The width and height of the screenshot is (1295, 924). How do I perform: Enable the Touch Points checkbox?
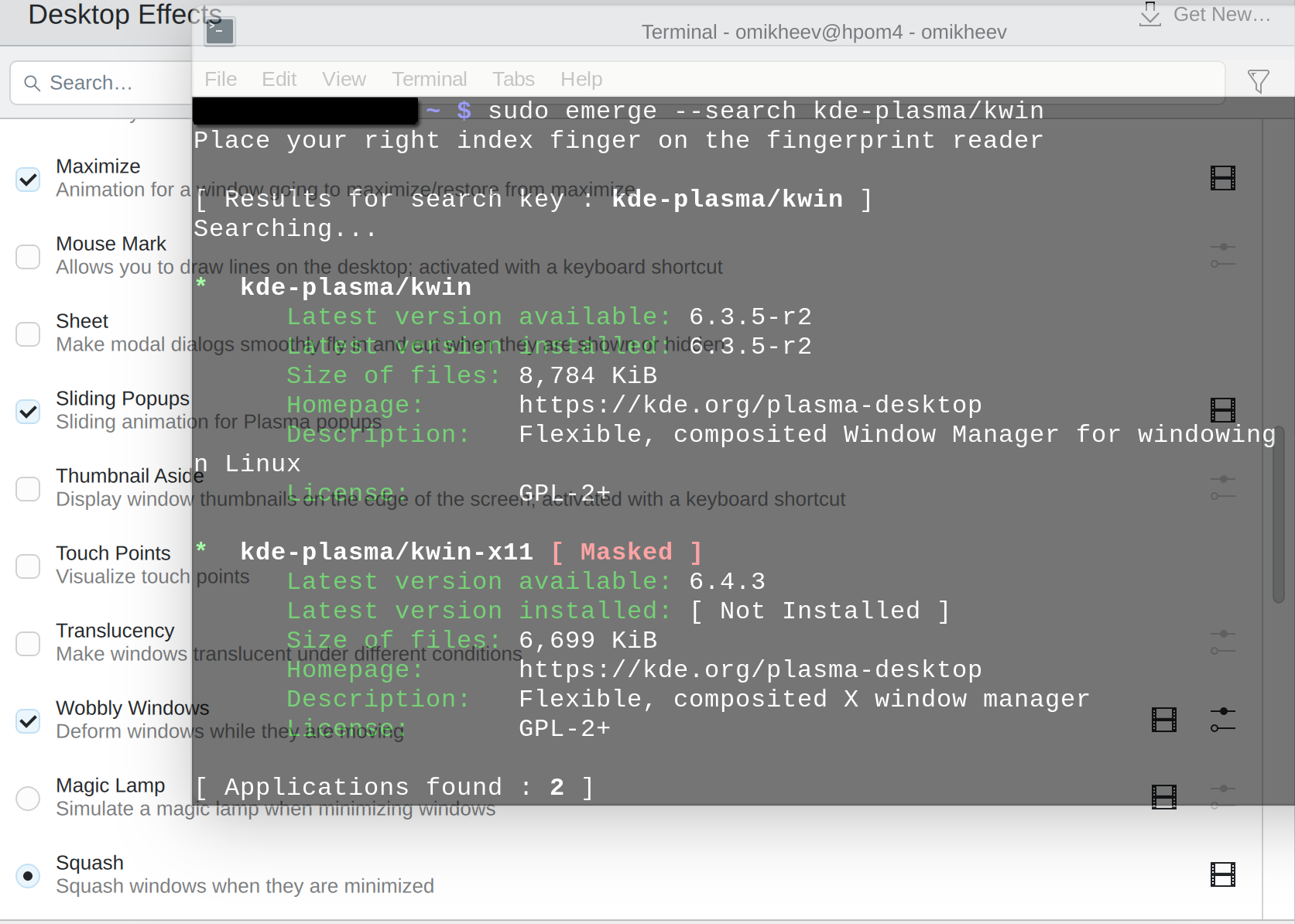pyautogui.click(x=28, y=566)
